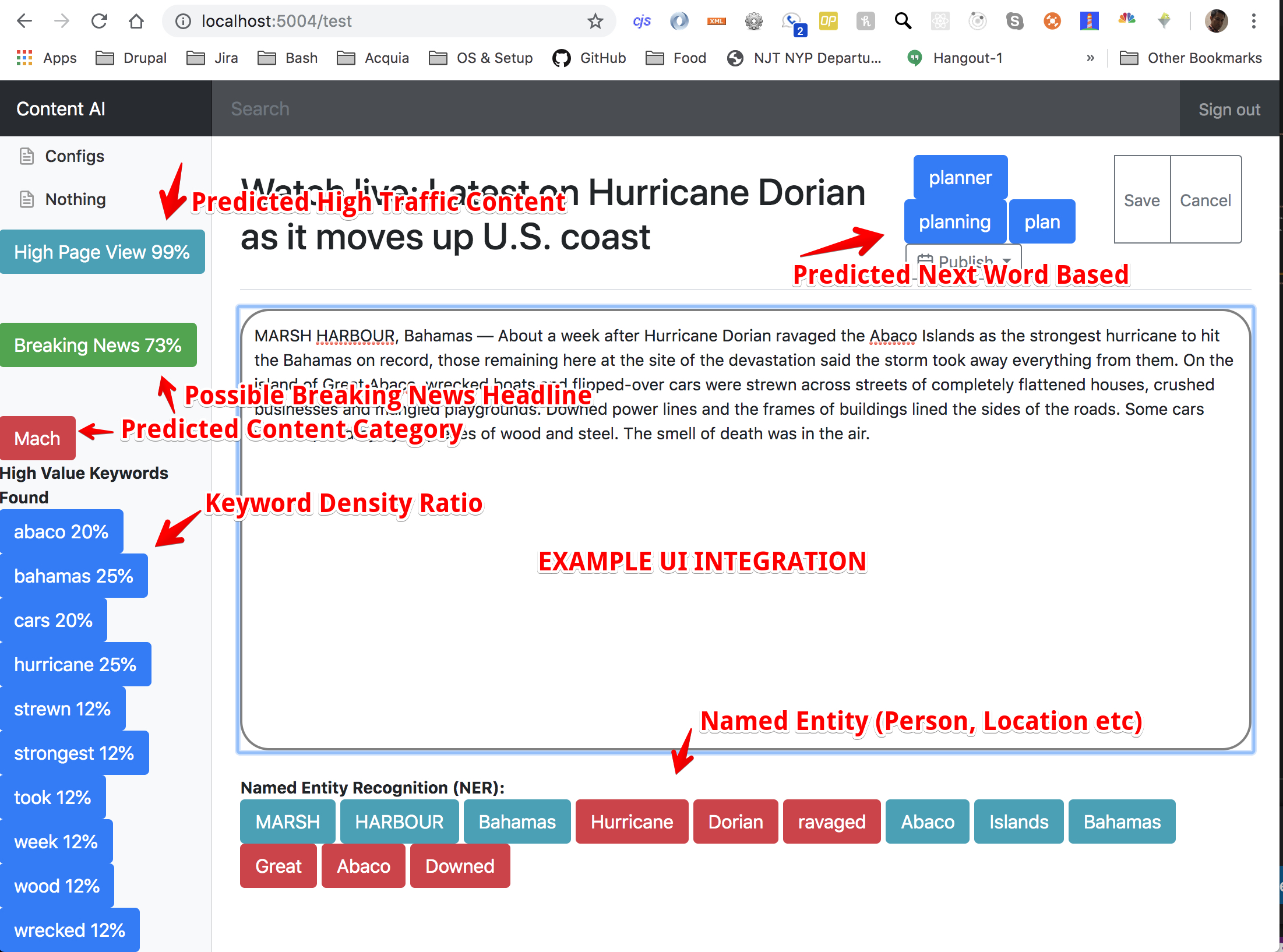
Task: Bookmark this page with the star icon
Action: (x=595, y=22)
